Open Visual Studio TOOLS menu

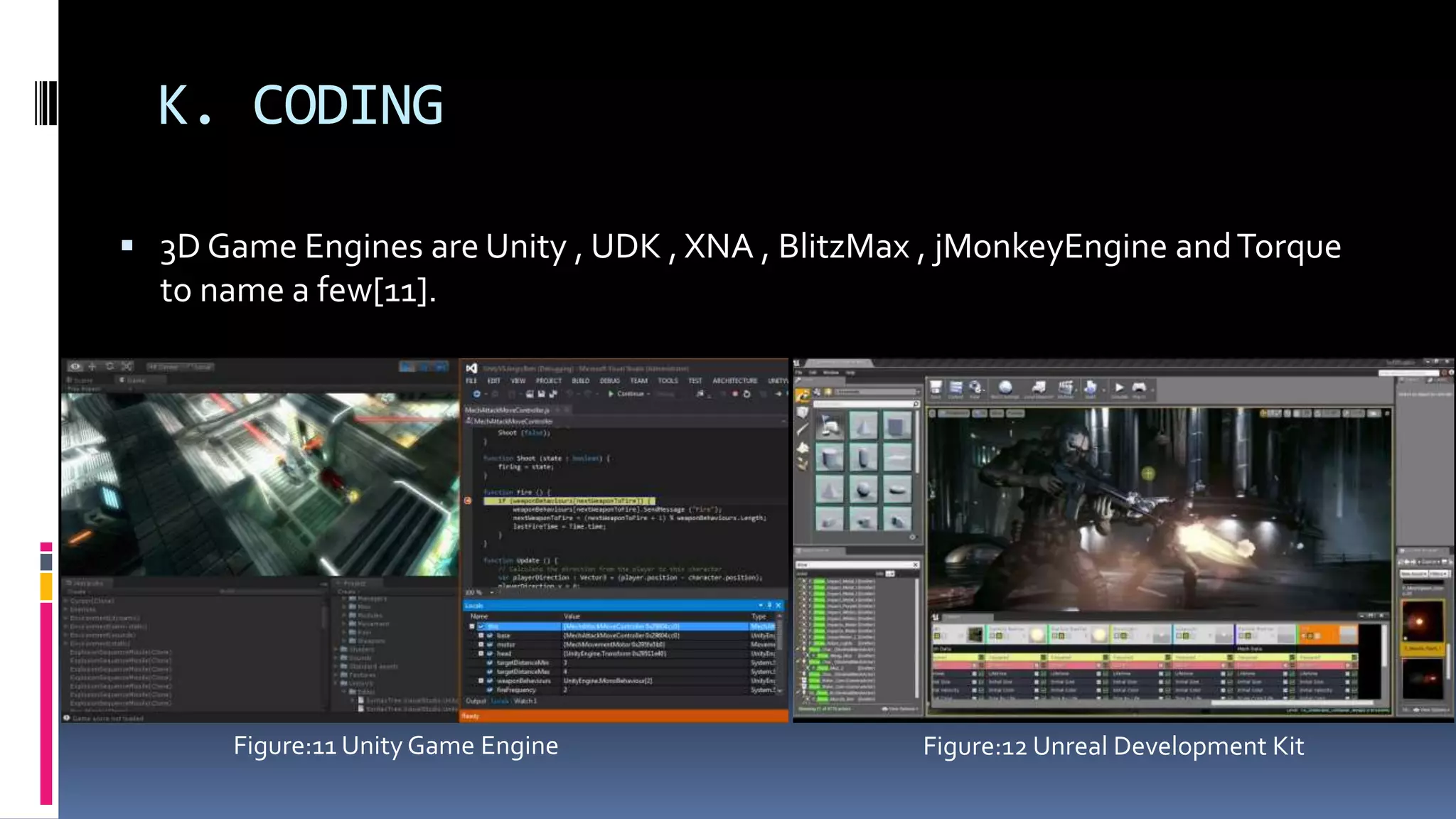tap(668, 381)
